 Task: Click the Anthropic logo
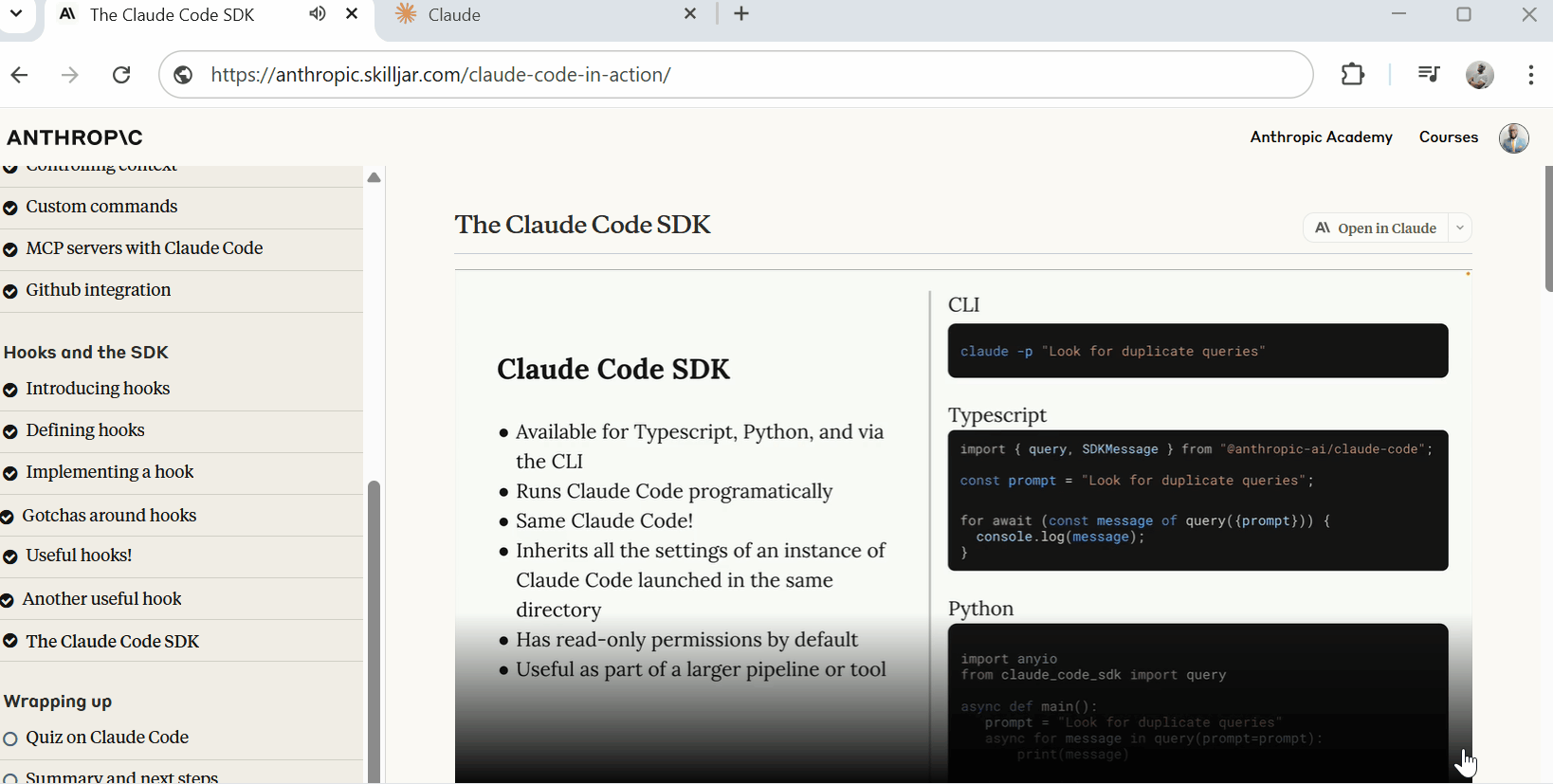click(75, 138)
